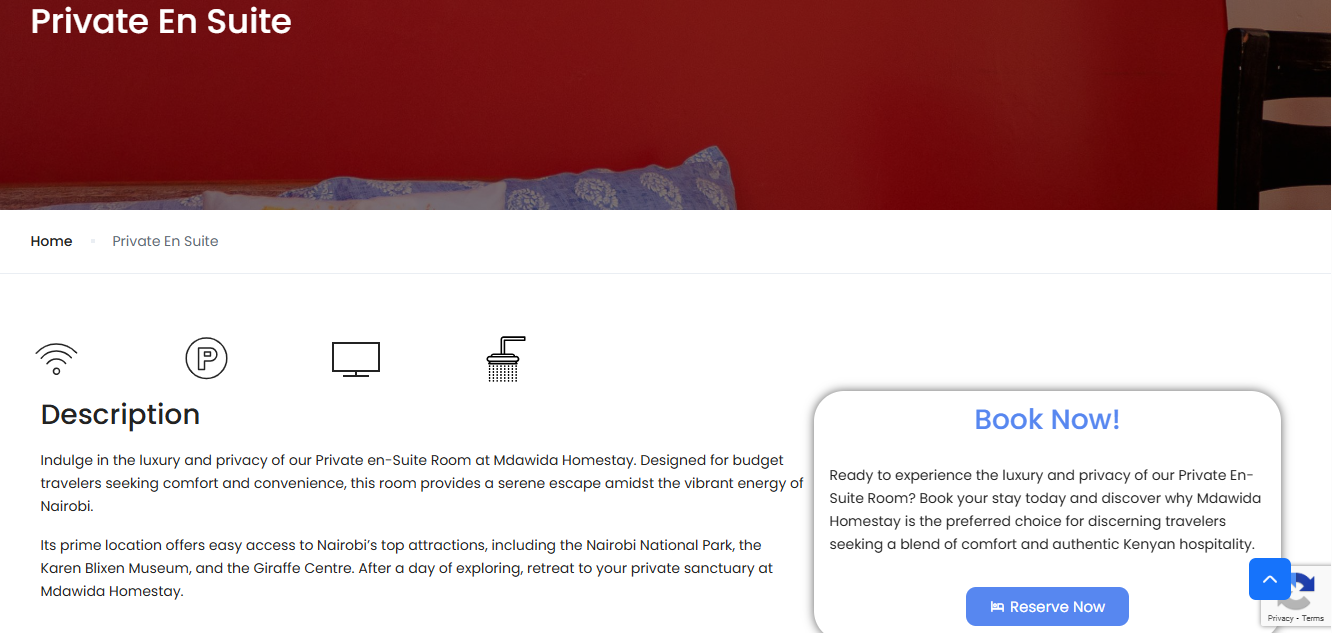This screenshot has height=633, width=1332.
Task: Go to Home via the breadcrumb
Action: 52,241
